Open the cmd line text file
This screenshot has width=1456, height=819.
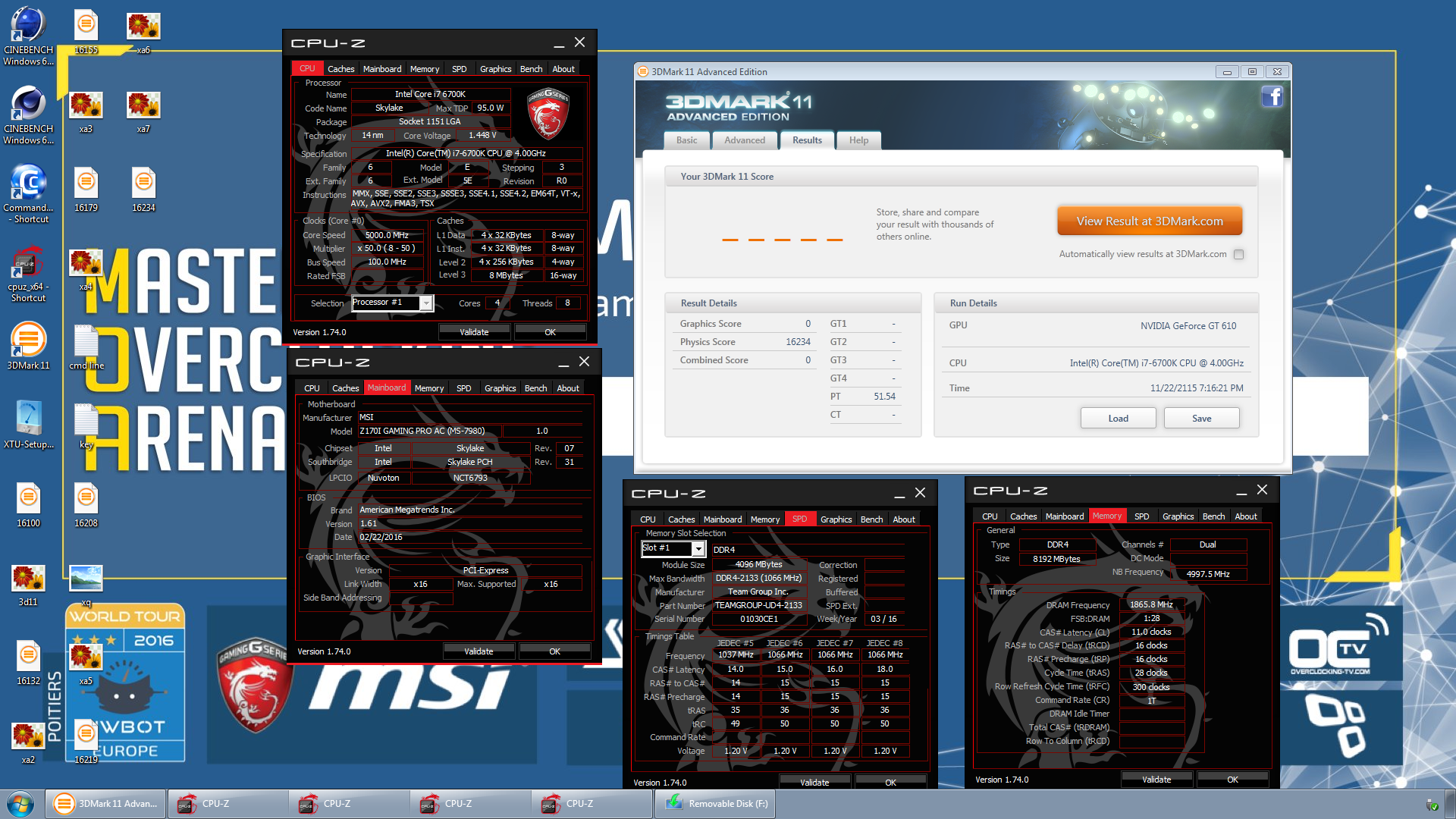pyautogui.click(x=86, y=346)
